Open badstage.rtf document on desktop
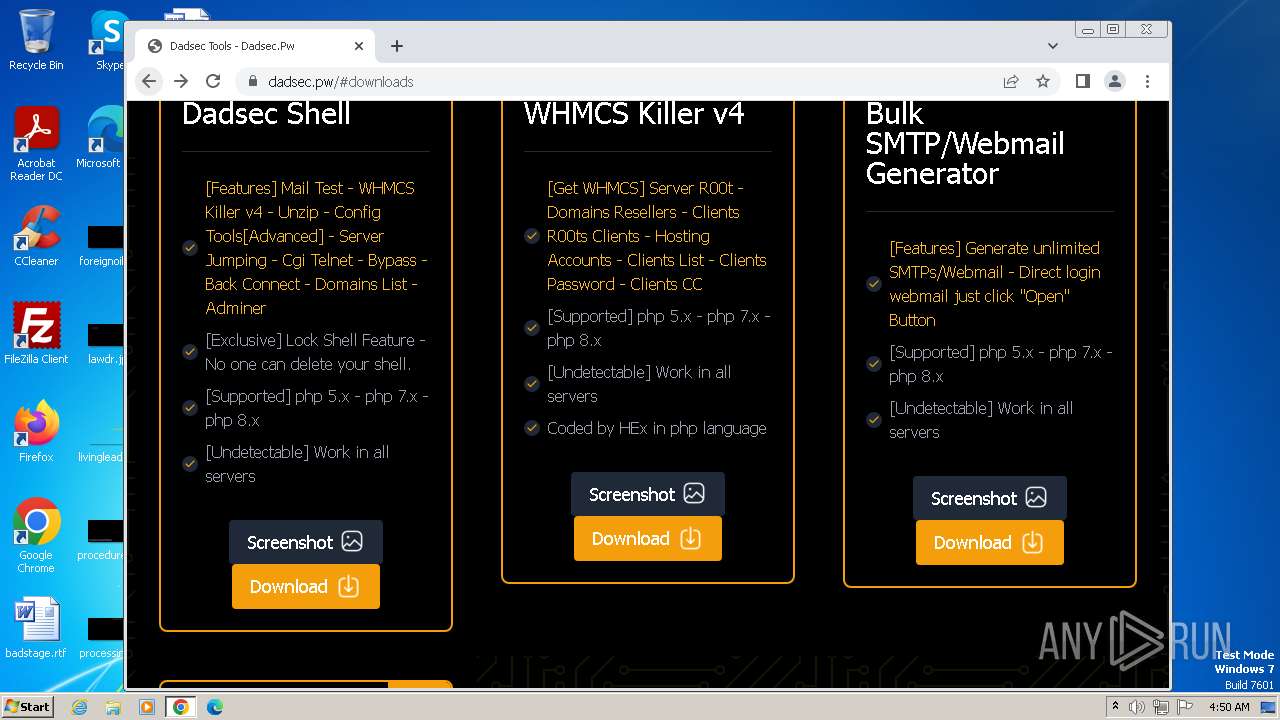 click(x=36, y=627)
